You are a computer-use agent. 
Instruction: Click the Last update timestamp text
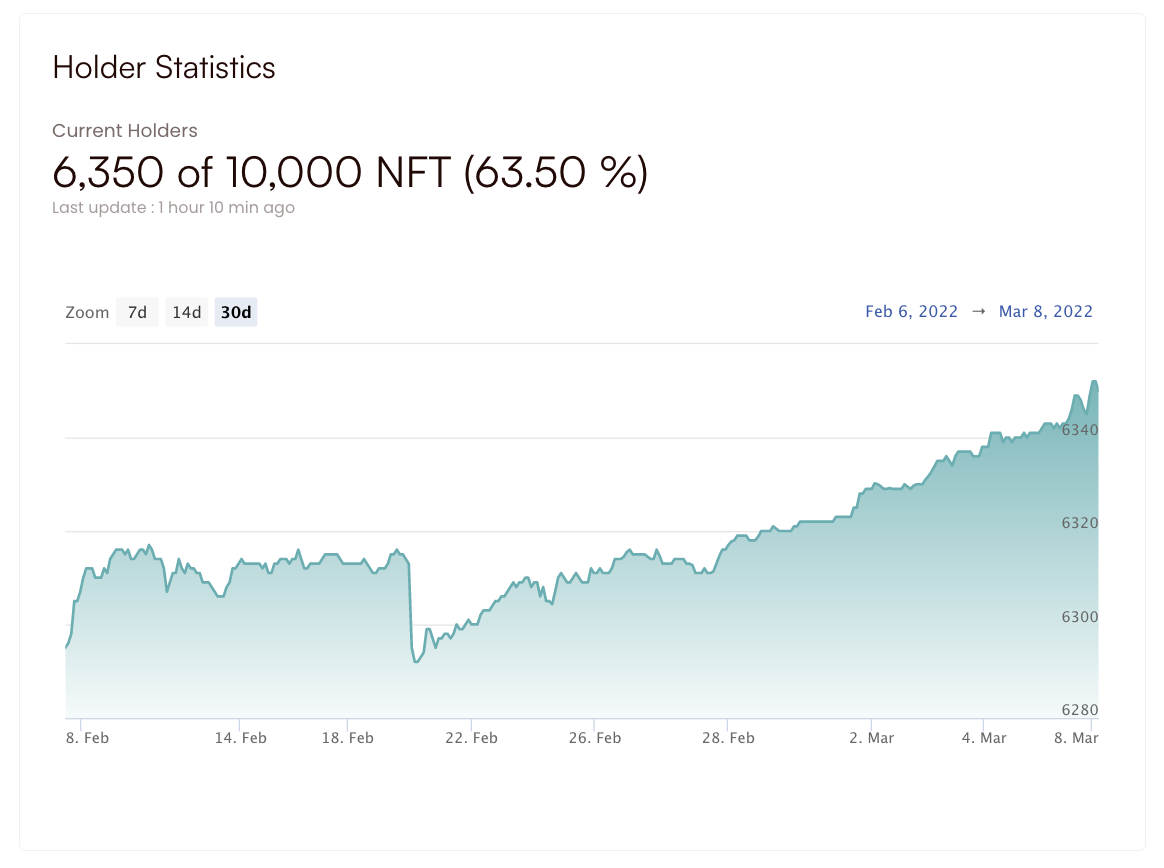(173, 208)
